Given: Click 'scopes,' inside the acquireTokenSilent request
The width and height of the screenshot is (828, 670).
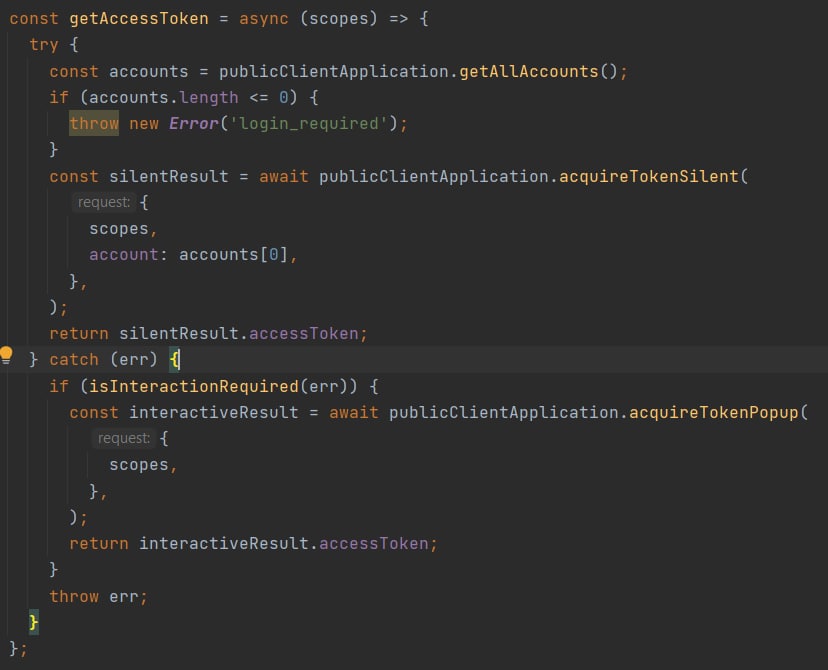Looking at the screenshot, I should click(x=124, y=229).
